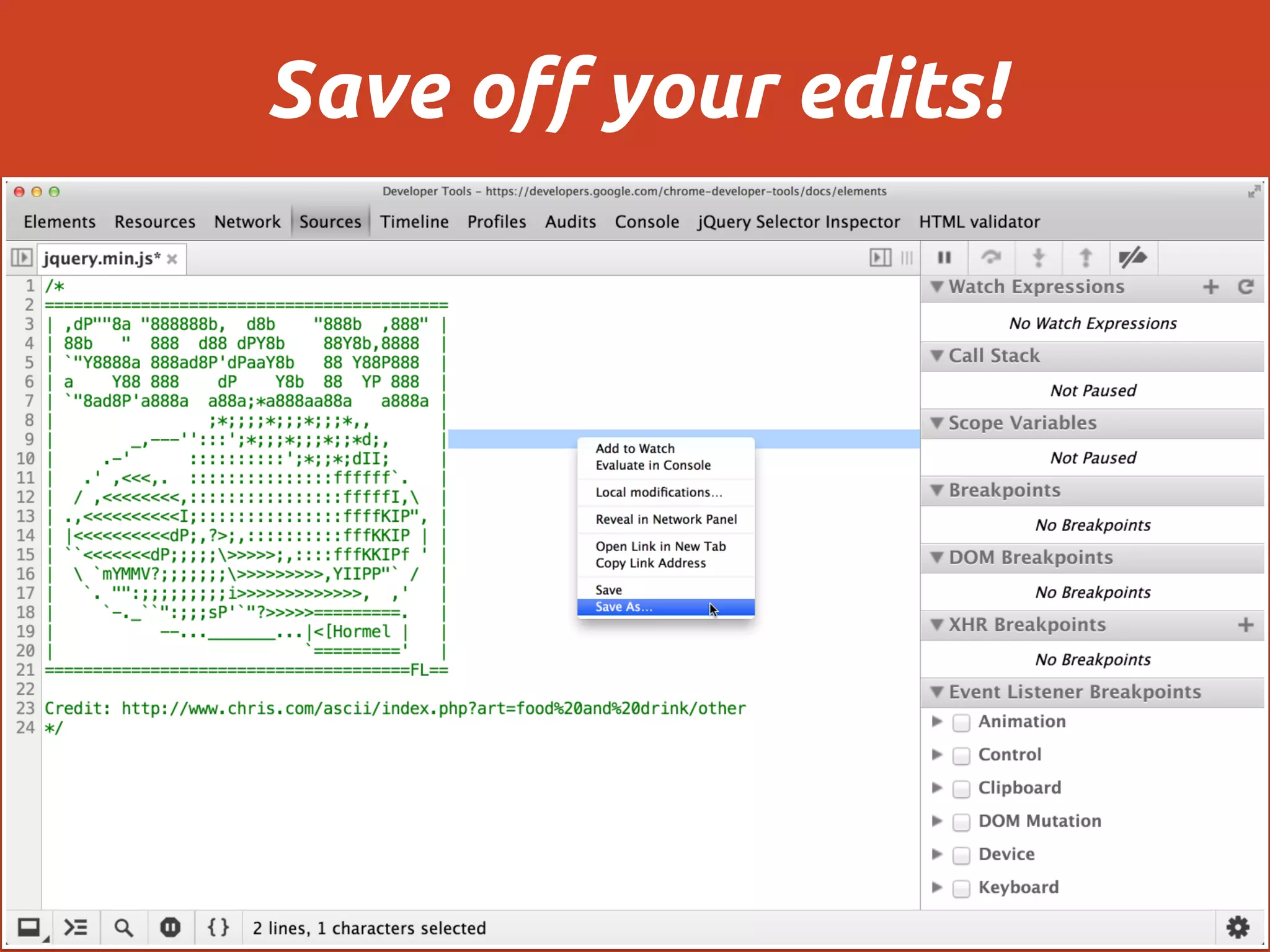Enable Keyboard event listener breakpoints
Viewport: 1270px width, 952px height.
[961, 888]
